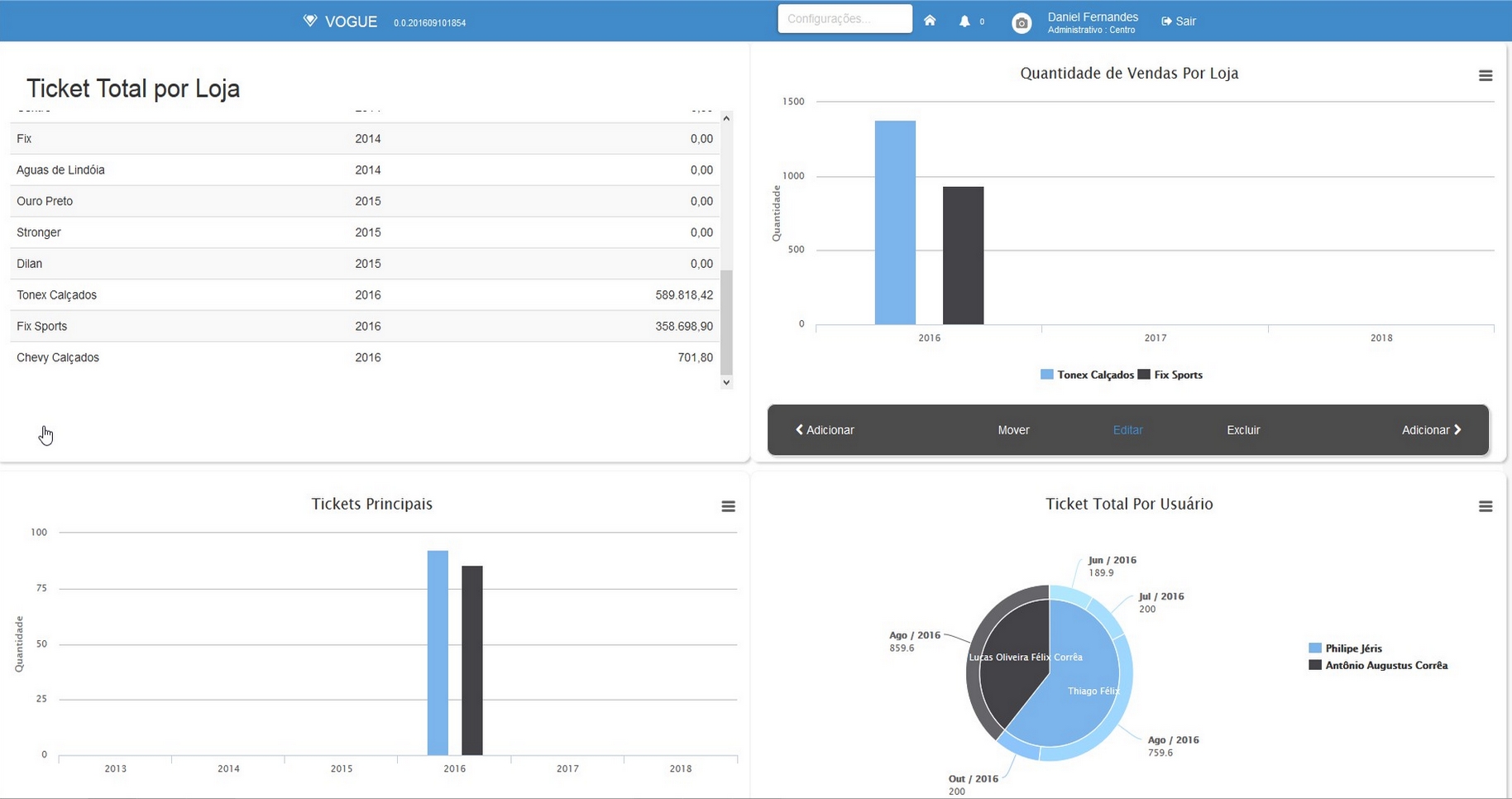The width and height of the screenshot is (1512, 799).
Task: Click Ticket Total Por Usuário title
Action: 1129,505
